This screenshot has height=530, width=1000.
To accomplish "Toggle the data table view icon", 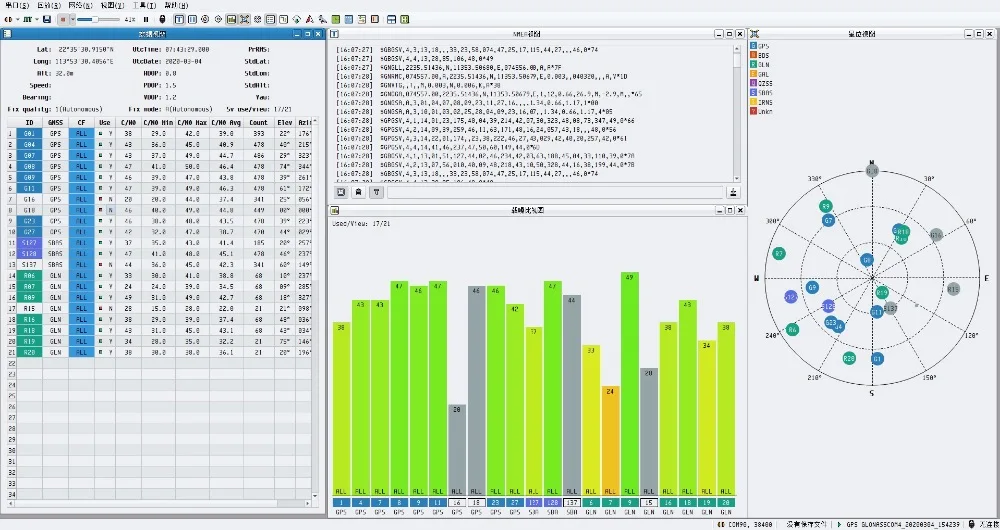I will point(270,19).
